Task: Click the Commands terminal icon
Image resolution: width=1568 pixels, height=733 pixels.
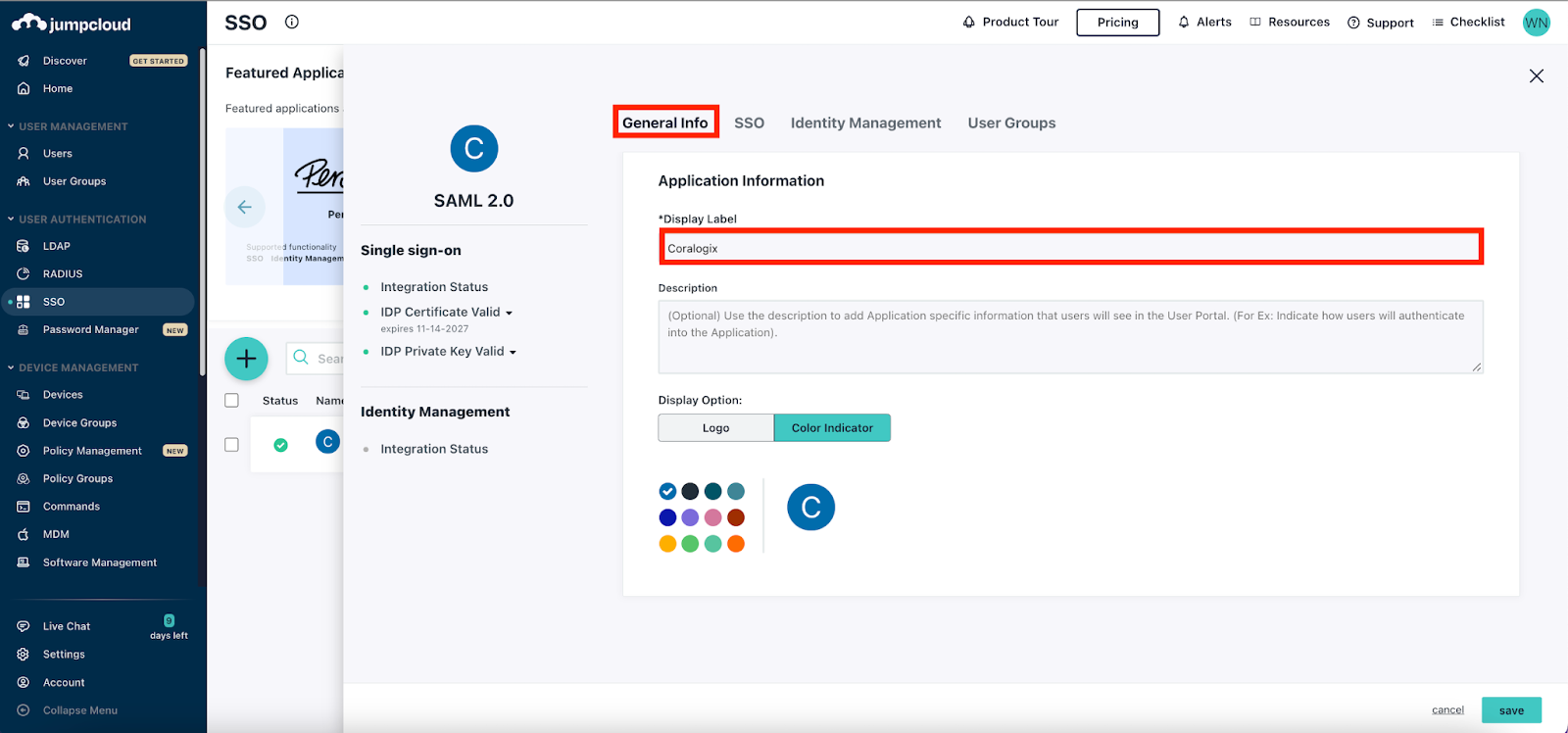Action: tap(24, 507)
